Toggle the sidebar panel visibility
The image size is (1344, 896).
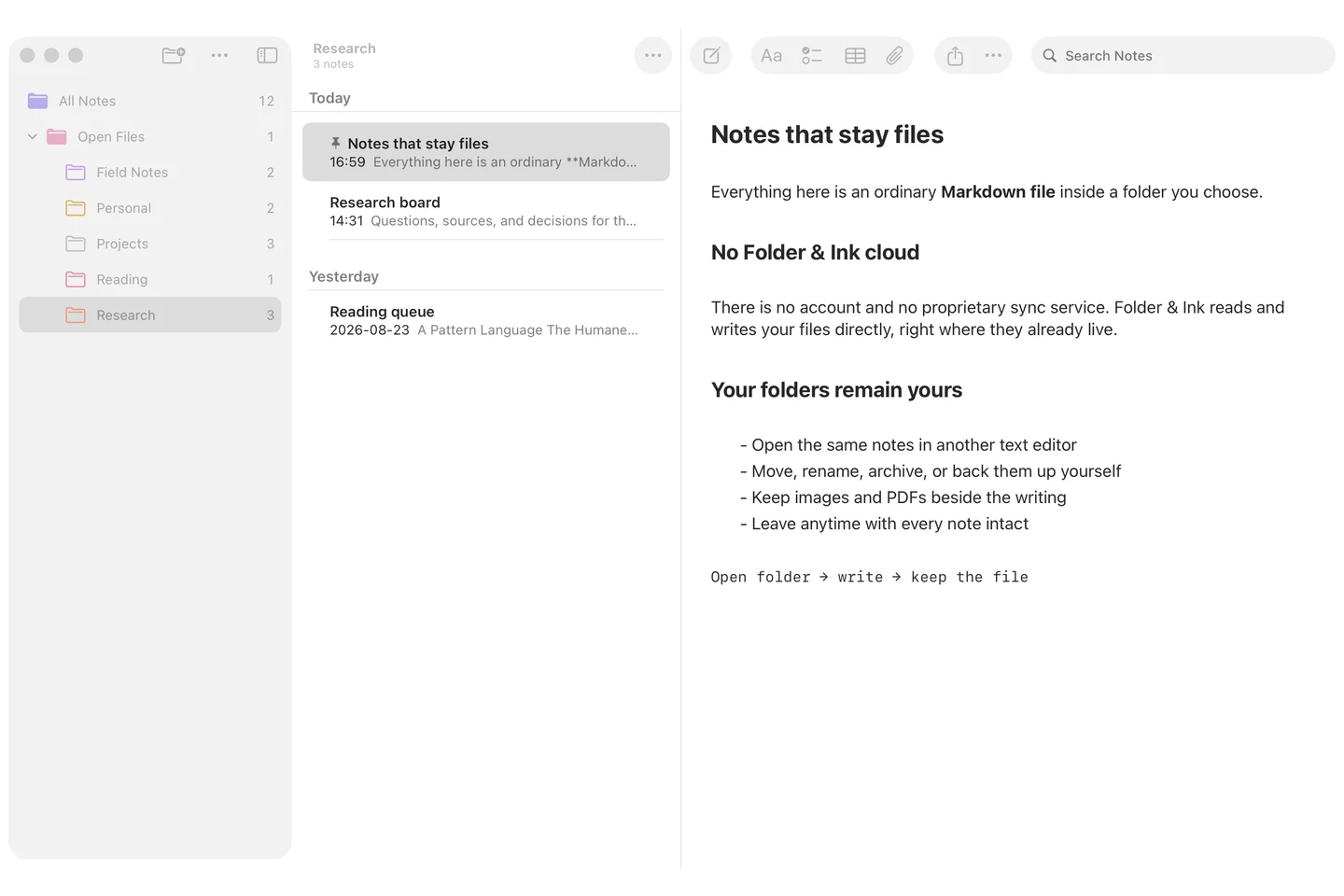pos(267,55)
